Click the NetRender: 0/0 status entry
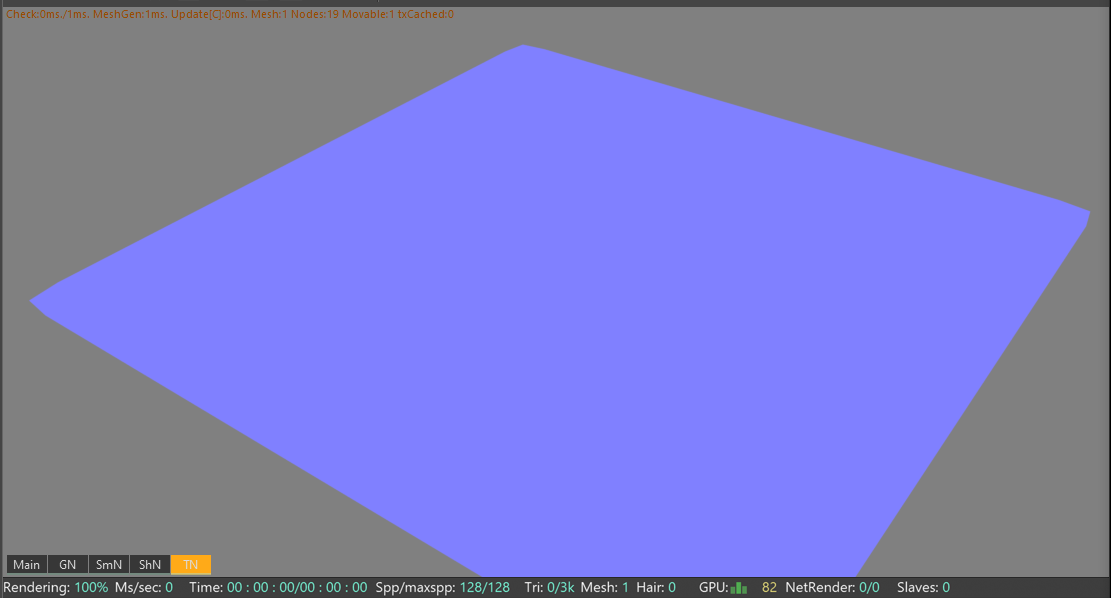This screenshot has width=1111, height=598. point(833,587)
